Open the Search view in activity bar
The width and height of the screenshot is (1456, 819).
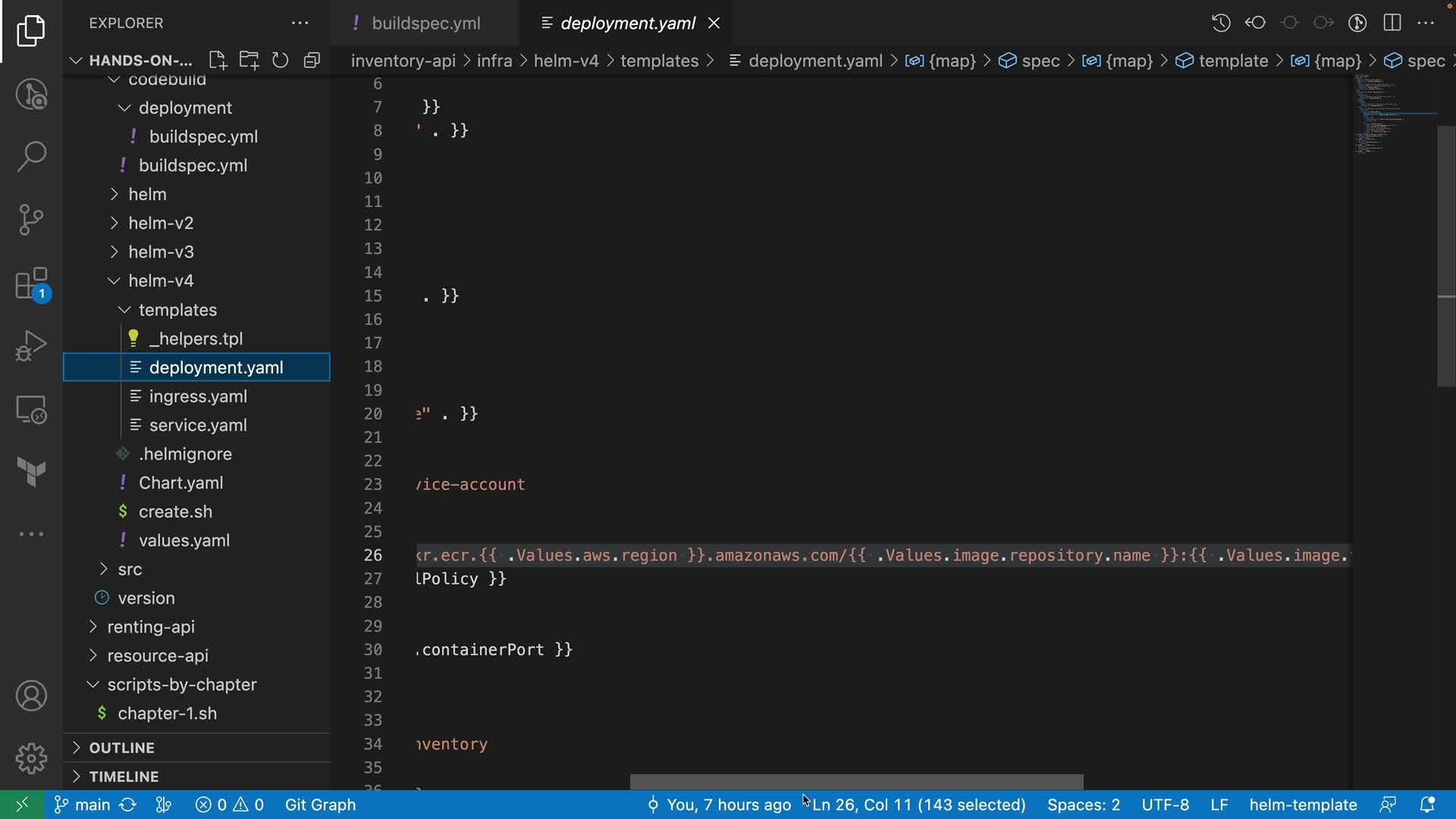pyautogui.click(x=31, y=157)
